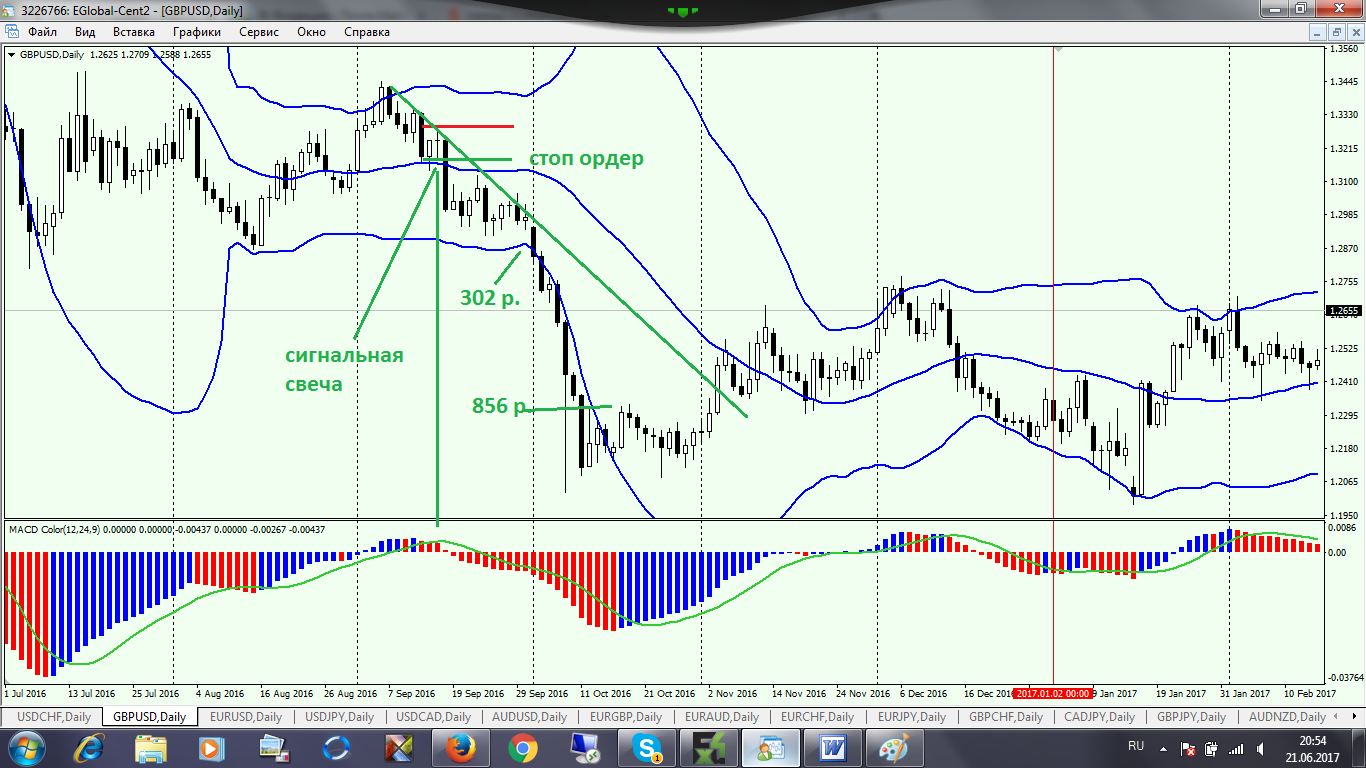Switch to the EURUSD,Daily chart tab
Screen dimensions: 1366x768
[247, 717]
